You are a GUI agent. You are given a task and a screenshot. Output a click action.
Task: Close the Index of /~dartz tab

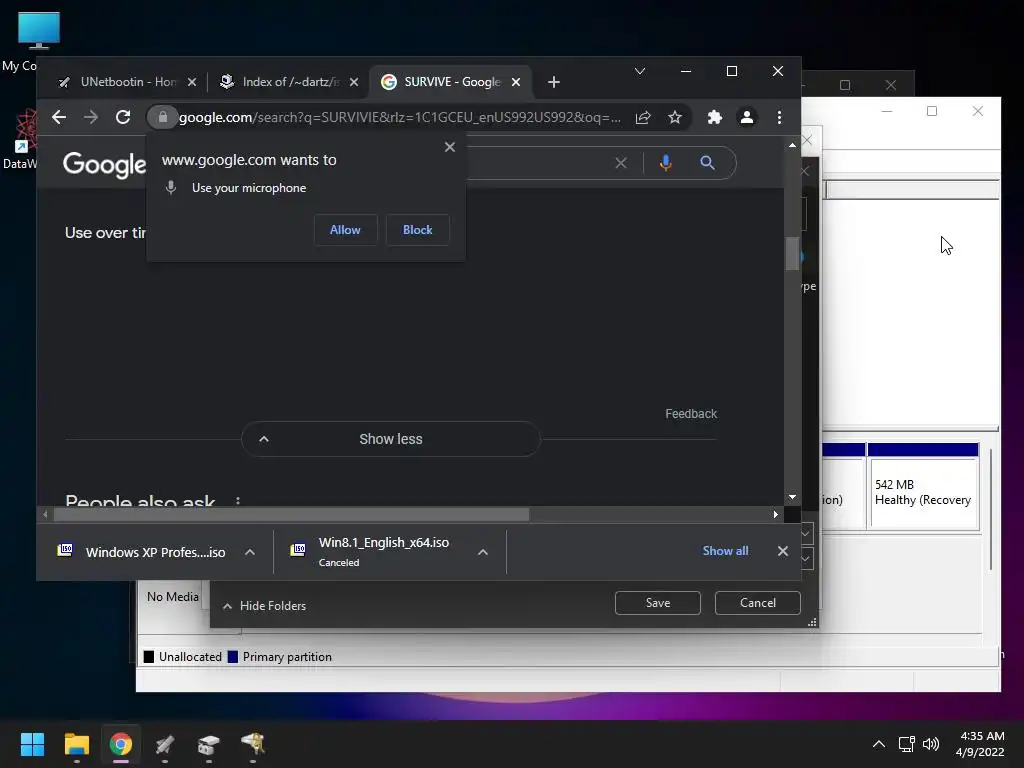pyautogui.click(x=353, y=82)
